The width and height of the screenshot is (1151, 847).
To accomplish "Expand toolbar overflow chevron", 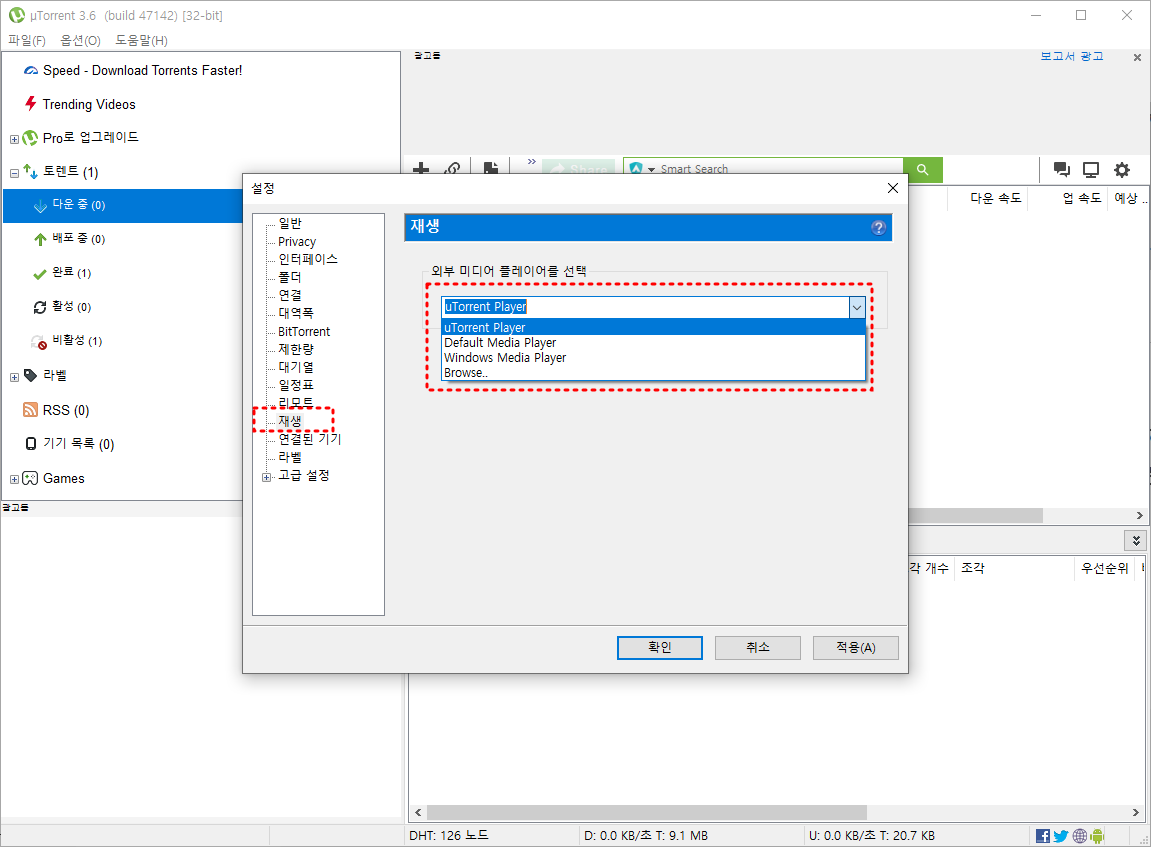I will [531, 161].
